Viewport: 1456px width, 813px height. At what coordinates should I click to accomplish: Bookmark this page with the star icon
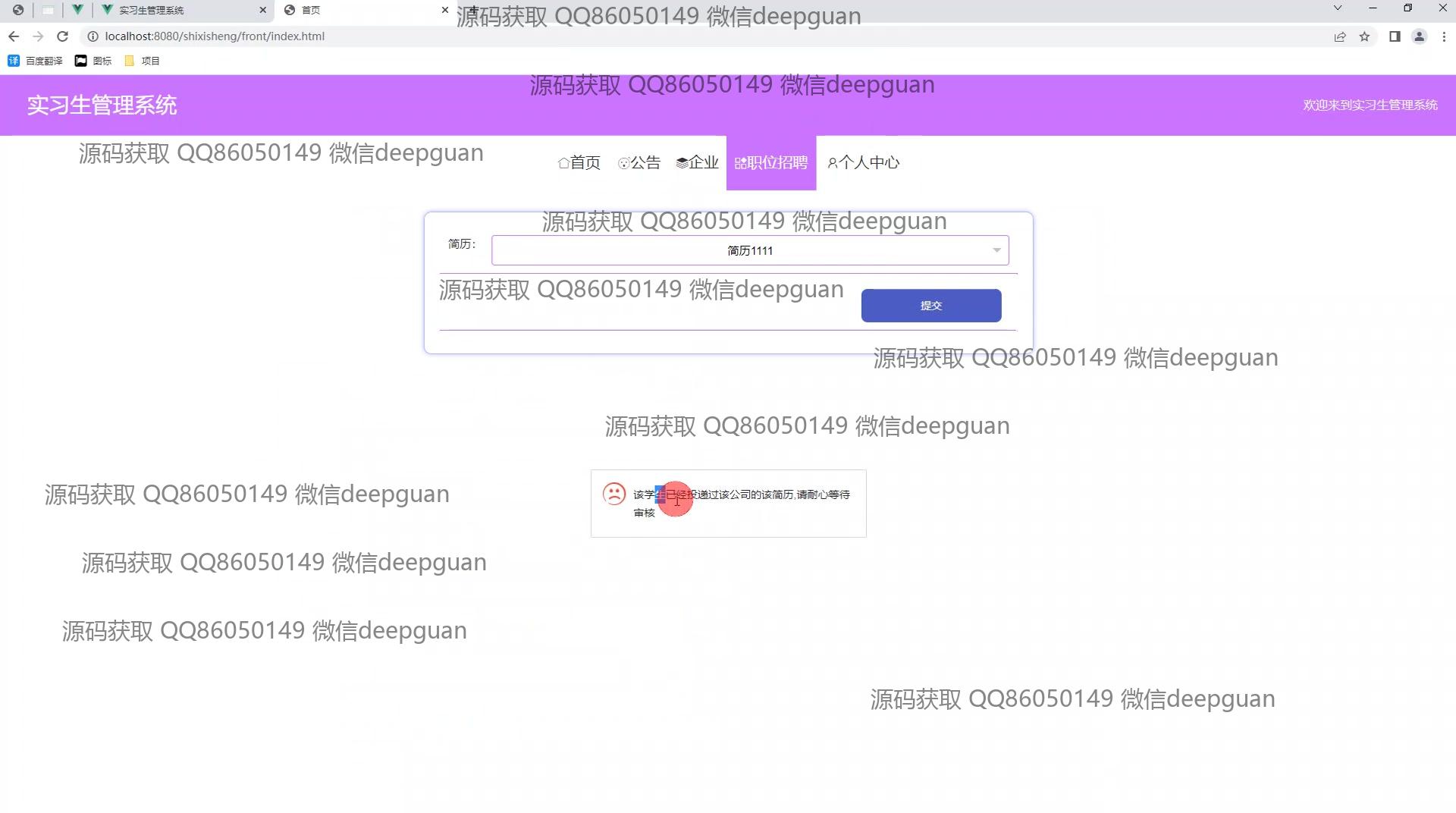point(1364,36)
